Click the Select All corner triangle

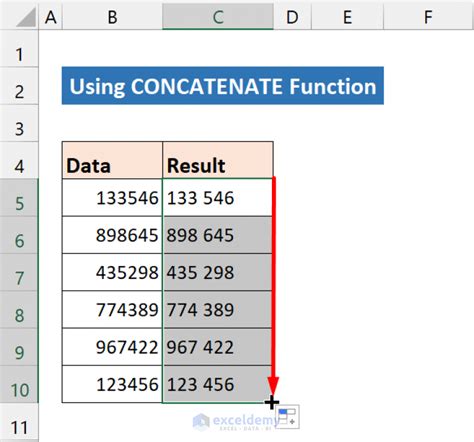tap(26, 17)
